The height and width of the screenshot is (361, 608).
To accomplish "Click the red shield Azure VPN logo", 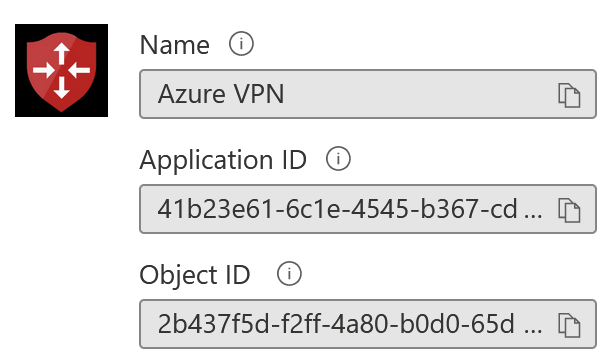I will 61,70.
